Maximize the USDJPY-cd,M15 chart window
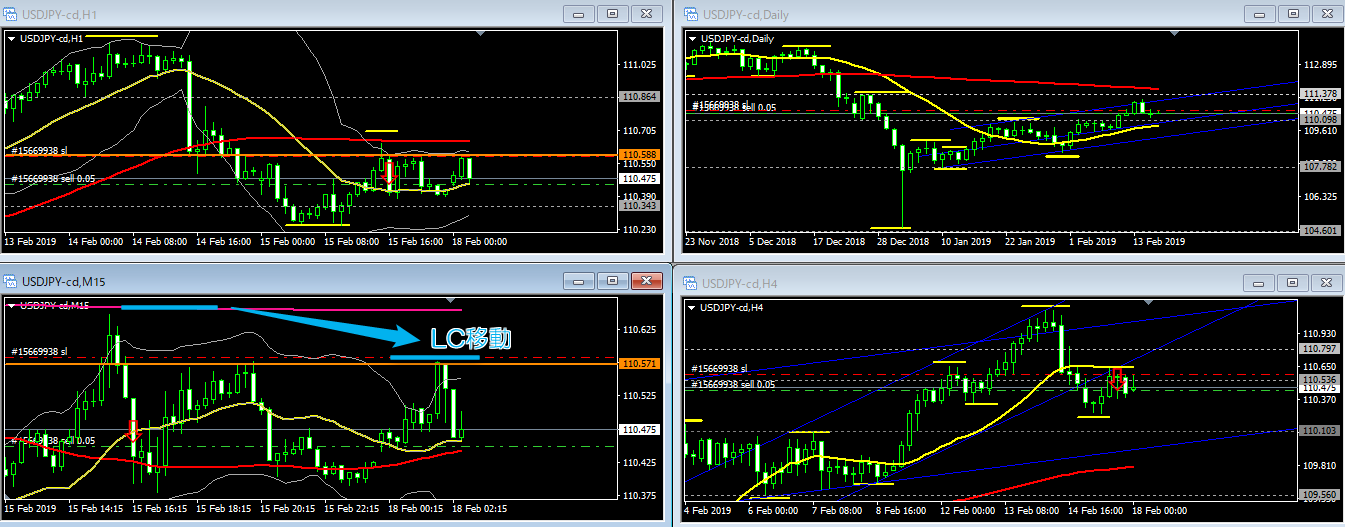 [x=612, y=282]
